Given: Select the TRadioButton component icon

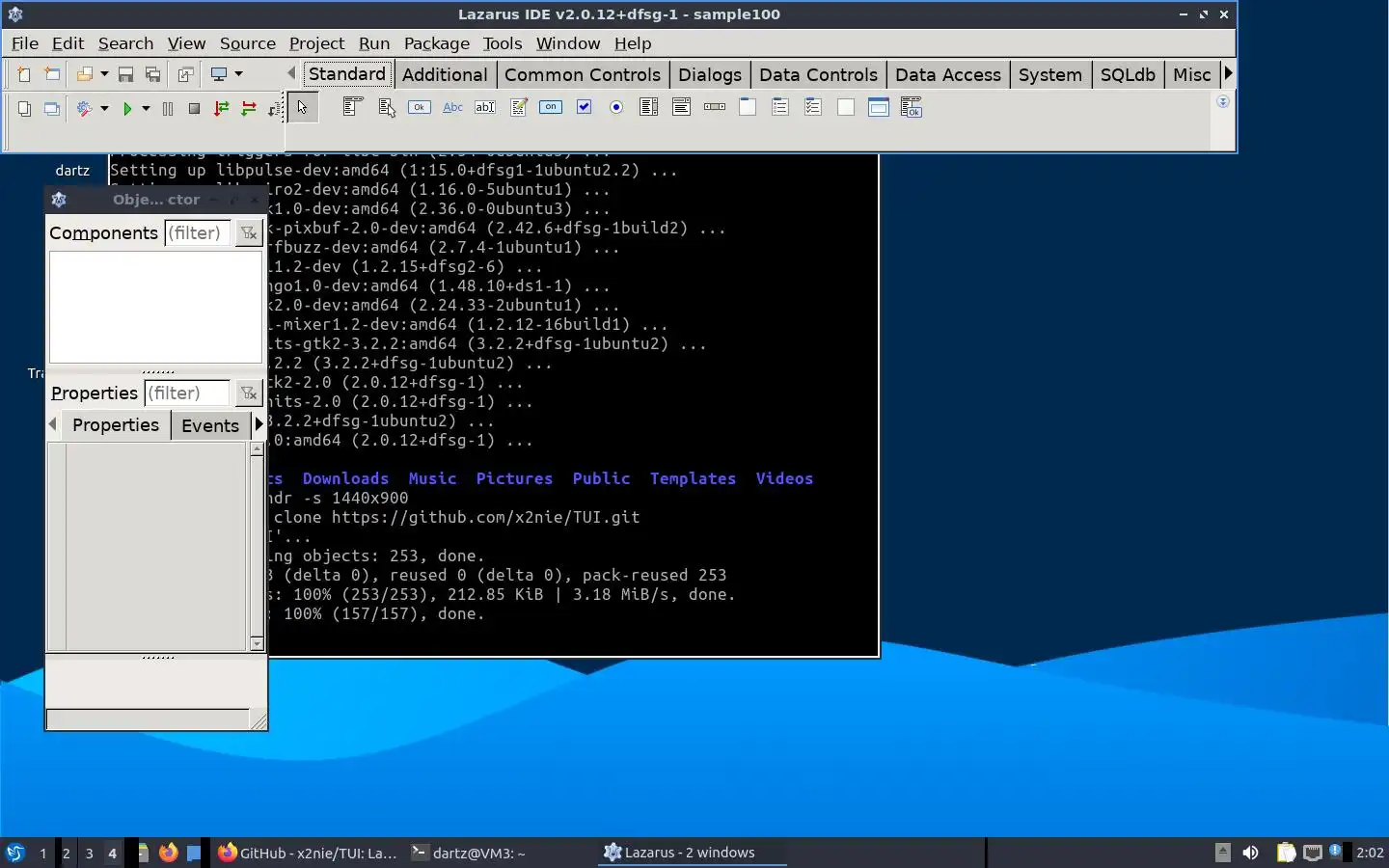Looking at the screenshot, I should [x=616, y=107].
